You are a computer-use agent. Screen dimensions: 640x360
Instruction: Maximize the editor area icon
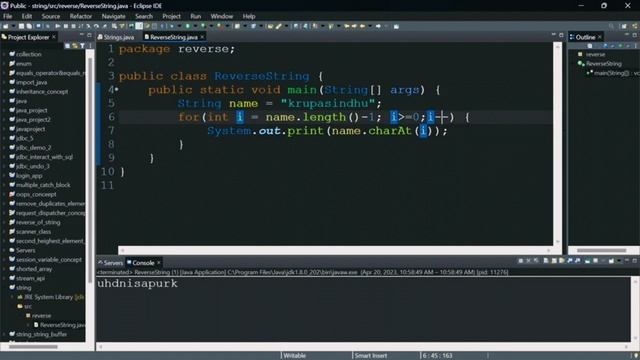561,35
